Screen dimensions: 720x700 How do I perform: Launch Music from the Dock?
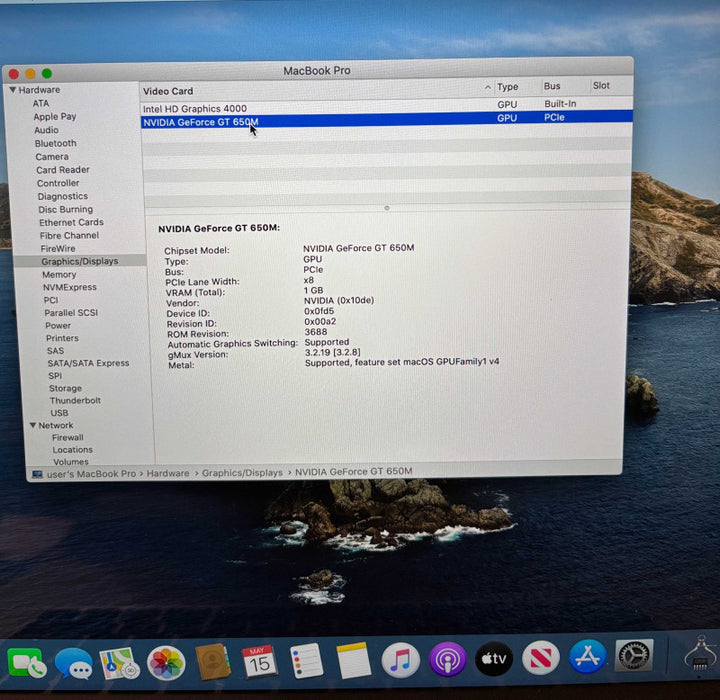click(400, 660)
